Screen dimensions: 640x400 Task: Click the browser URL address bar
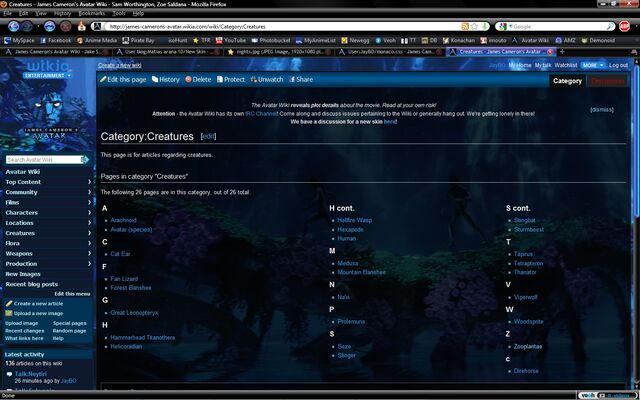tap(284, 27)
